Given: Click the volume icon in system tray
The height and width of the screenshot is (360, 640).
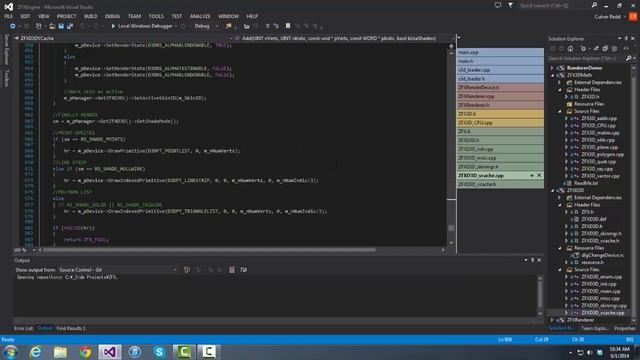Looking at the screenshot, I should coord(590,352).
